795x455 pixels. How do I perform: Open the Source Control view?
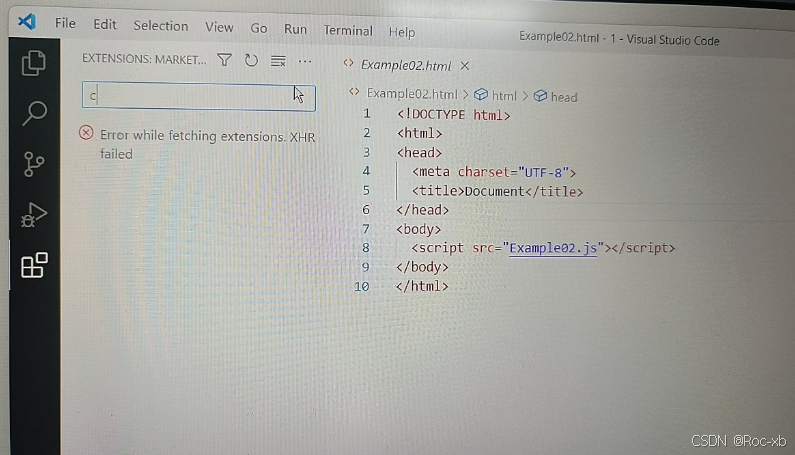[x=34, y=164]
